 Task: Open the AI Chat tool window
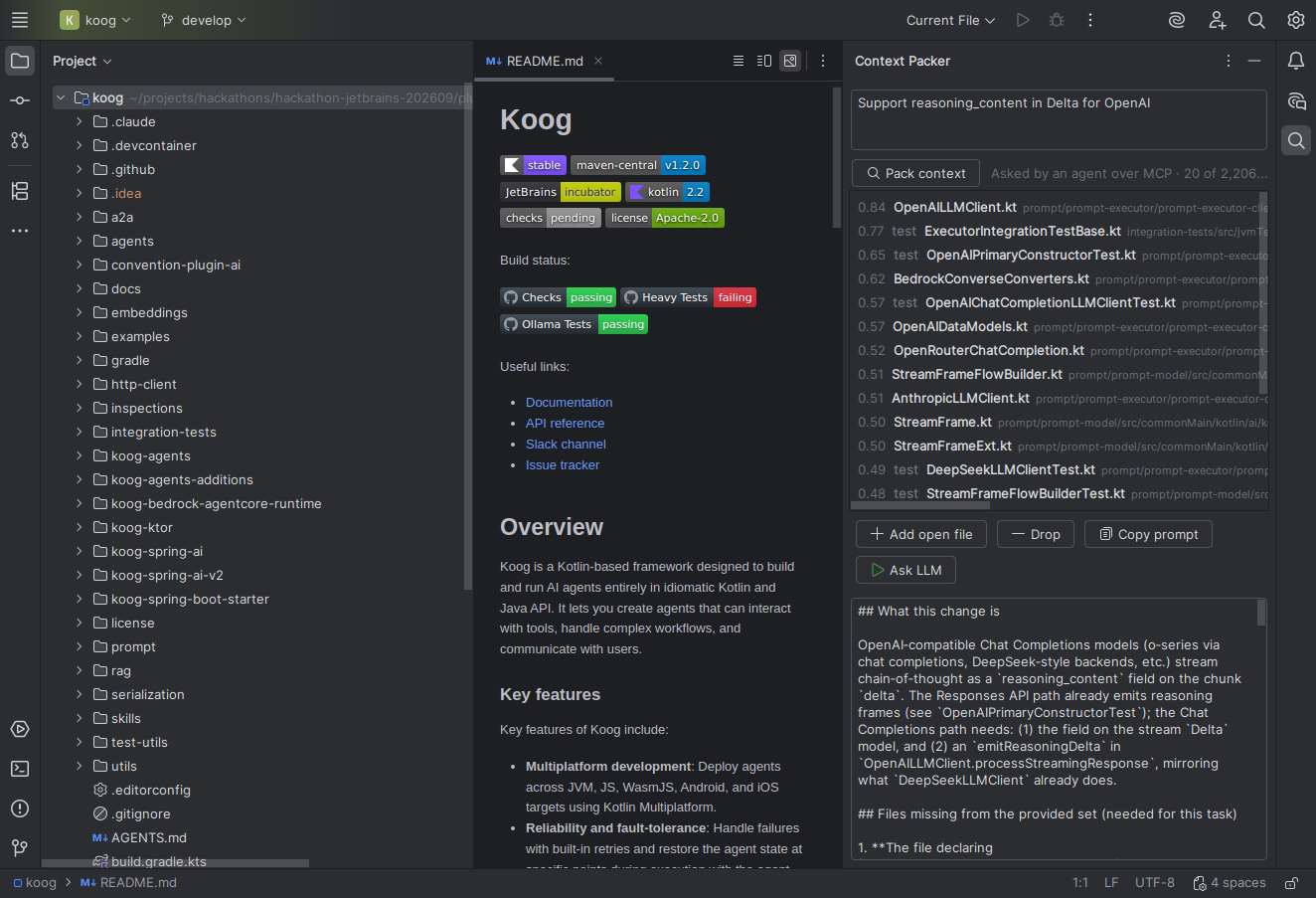pyautogui.click(x=1296, y=100)
